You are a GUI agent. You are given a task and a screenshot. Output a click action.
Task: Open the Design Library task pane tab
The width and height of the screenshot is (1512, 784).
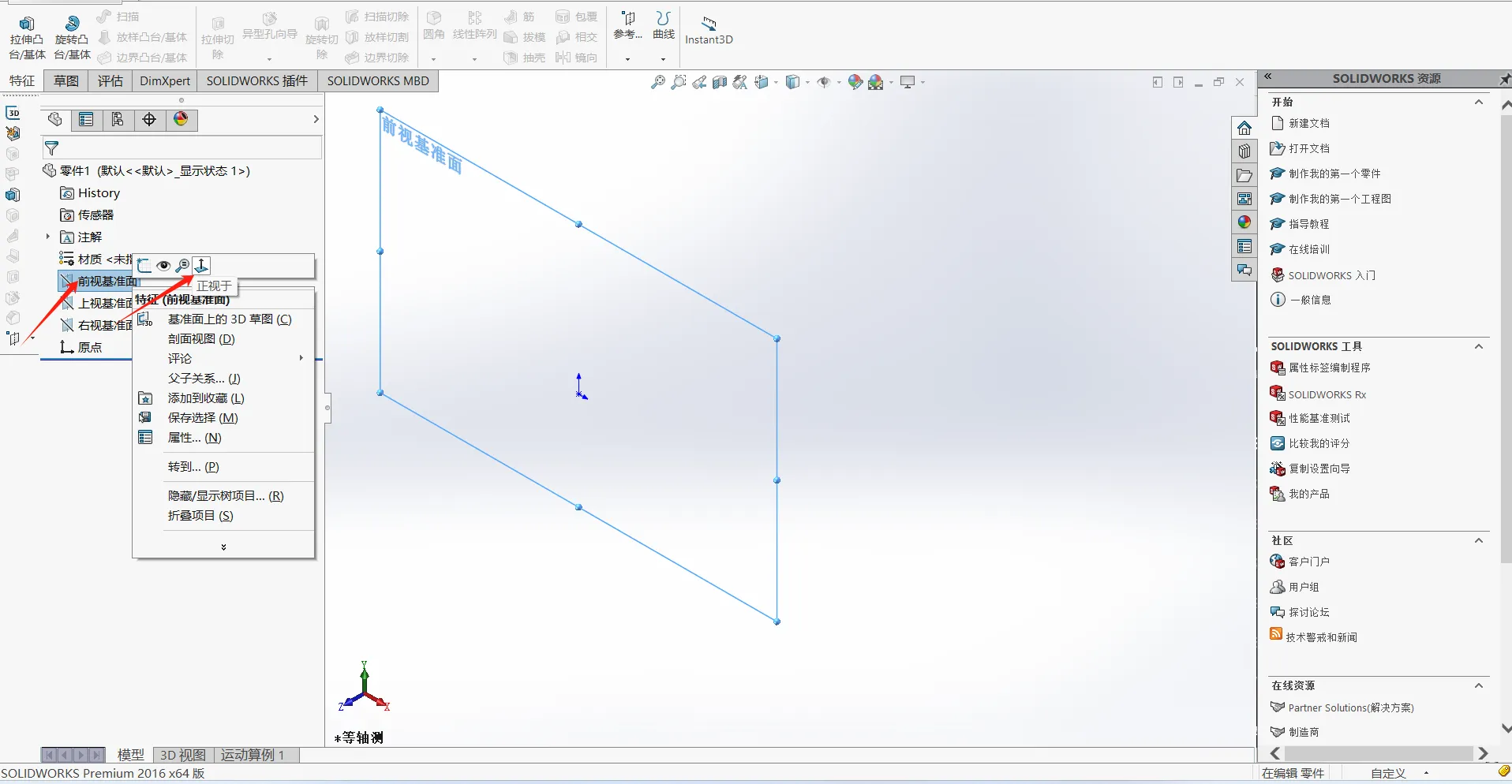(1244, 151)
